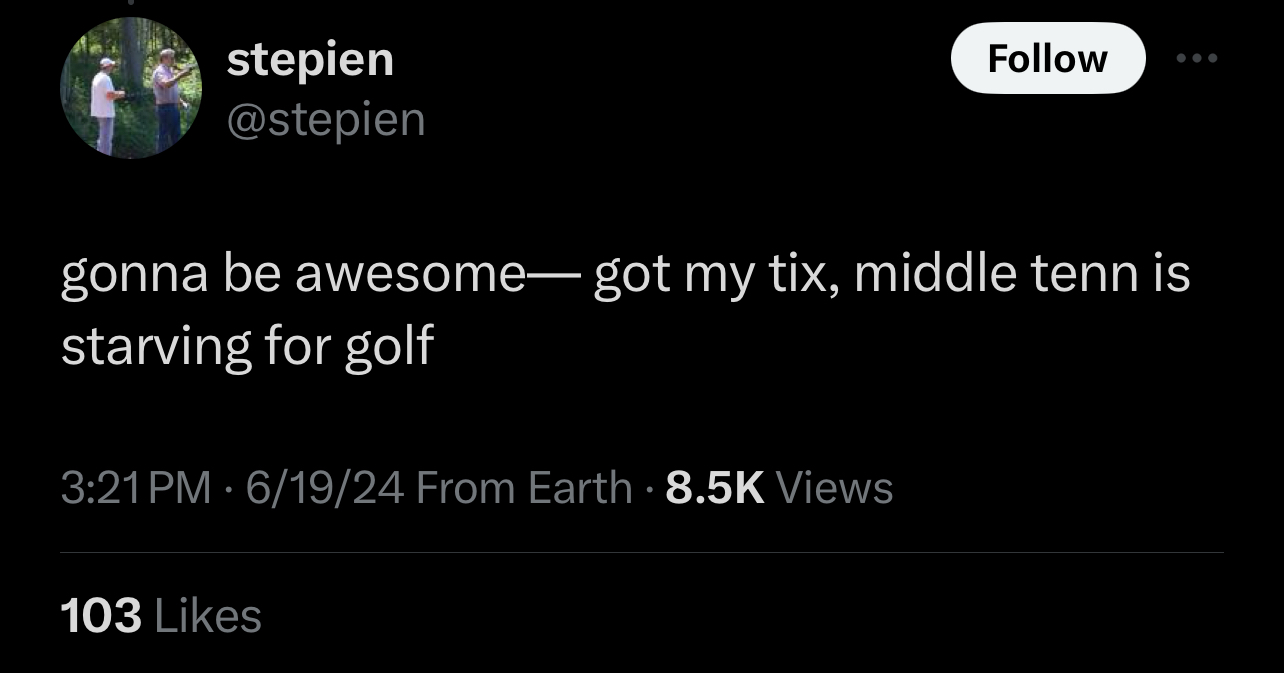Click the display name stepien
The height and width of the screenshot is (673, 1284).
click(x=310, y=60)
